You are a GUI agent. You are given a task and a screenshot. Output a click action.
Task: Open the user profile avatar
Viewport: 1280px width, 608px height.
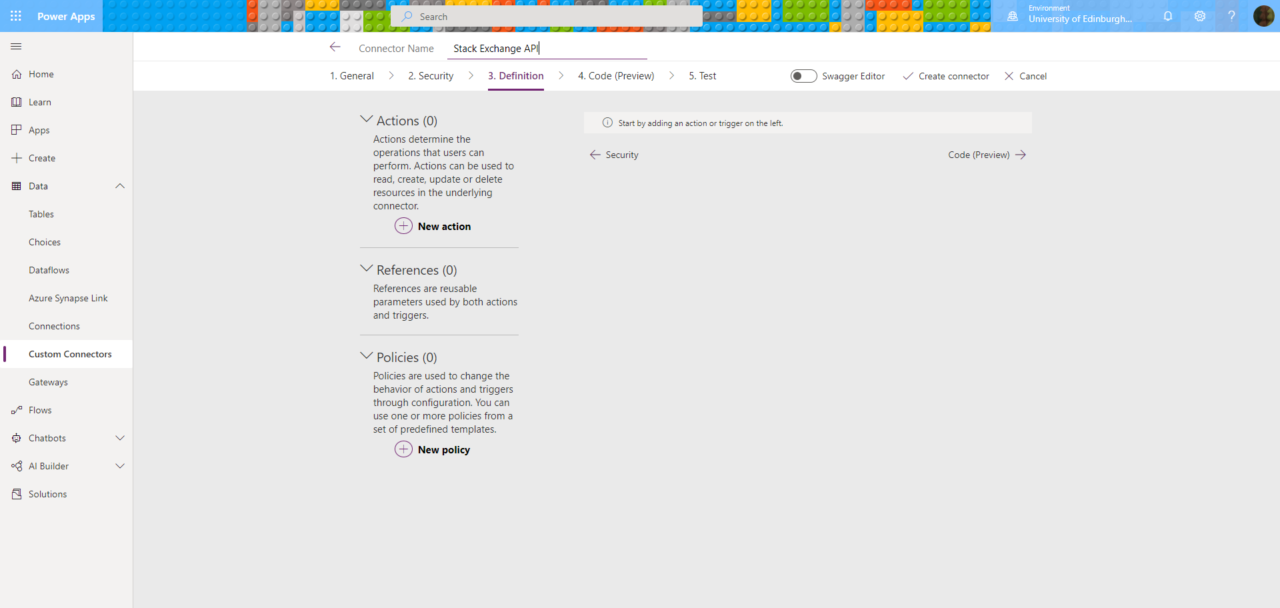coord(1264,16)
